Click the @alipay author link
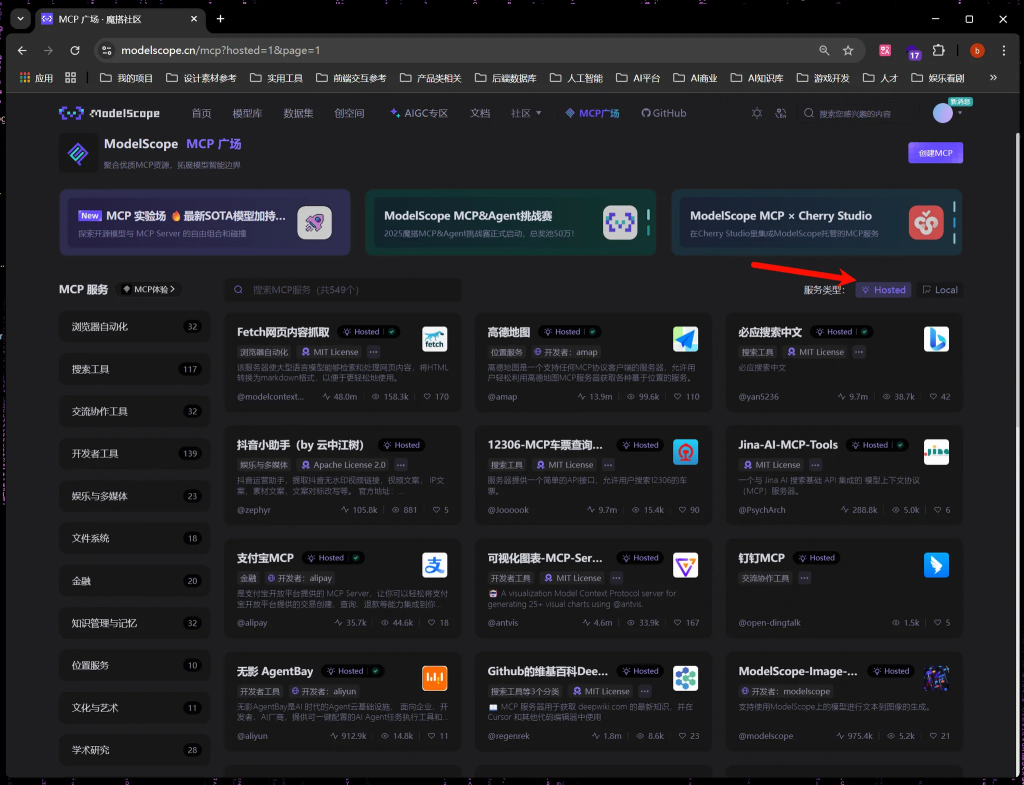Viewport: 1024px width, 785px height. pos(252,622)
